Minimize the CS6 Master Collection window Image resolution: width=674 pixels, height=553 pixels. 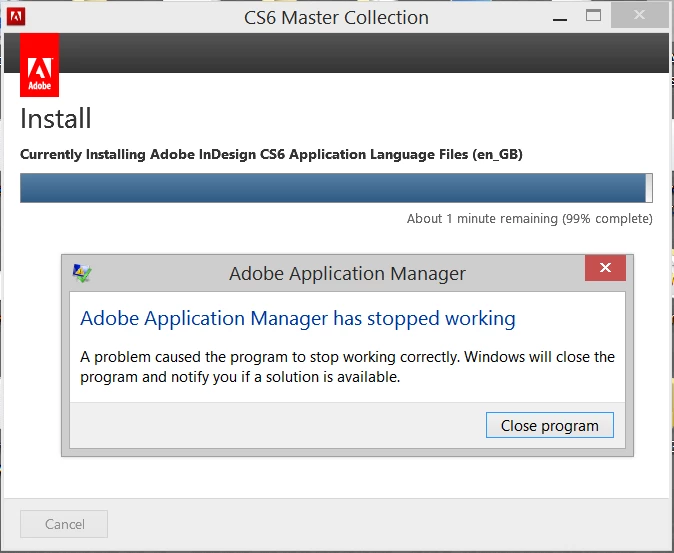560,17
